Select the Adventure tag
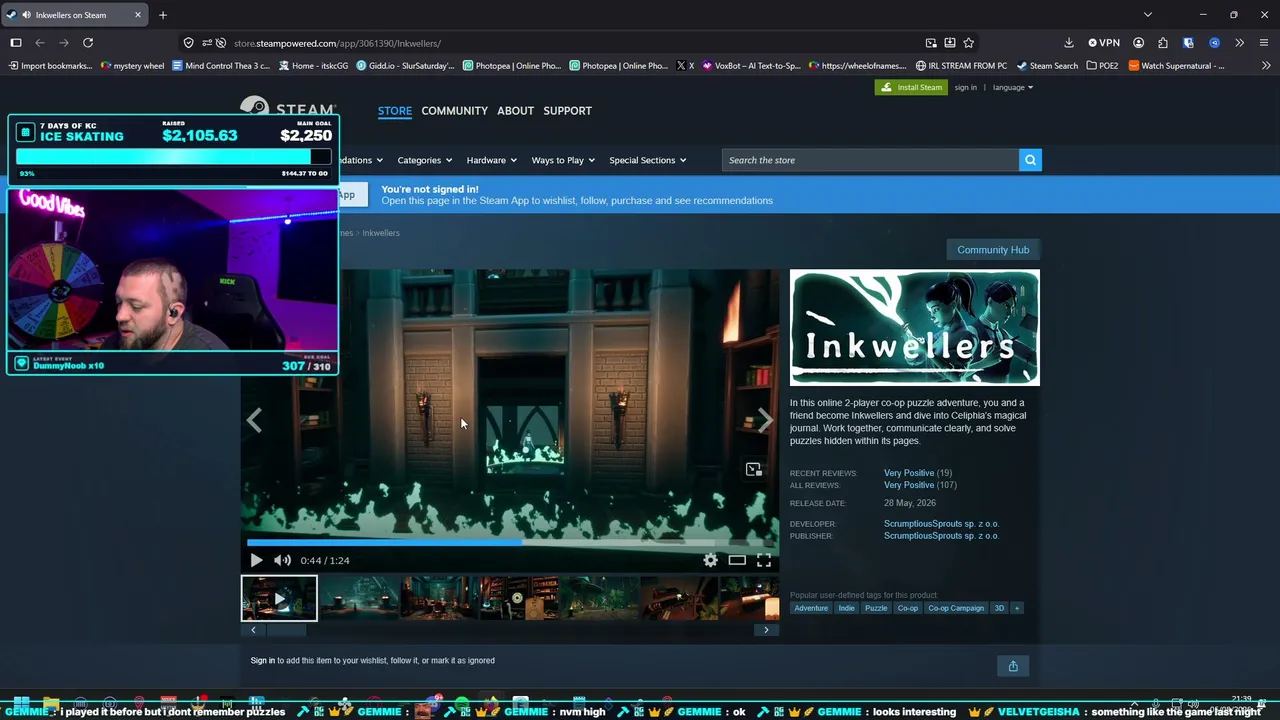Viewport: 1280px width, 720px height. click(811, 608)
